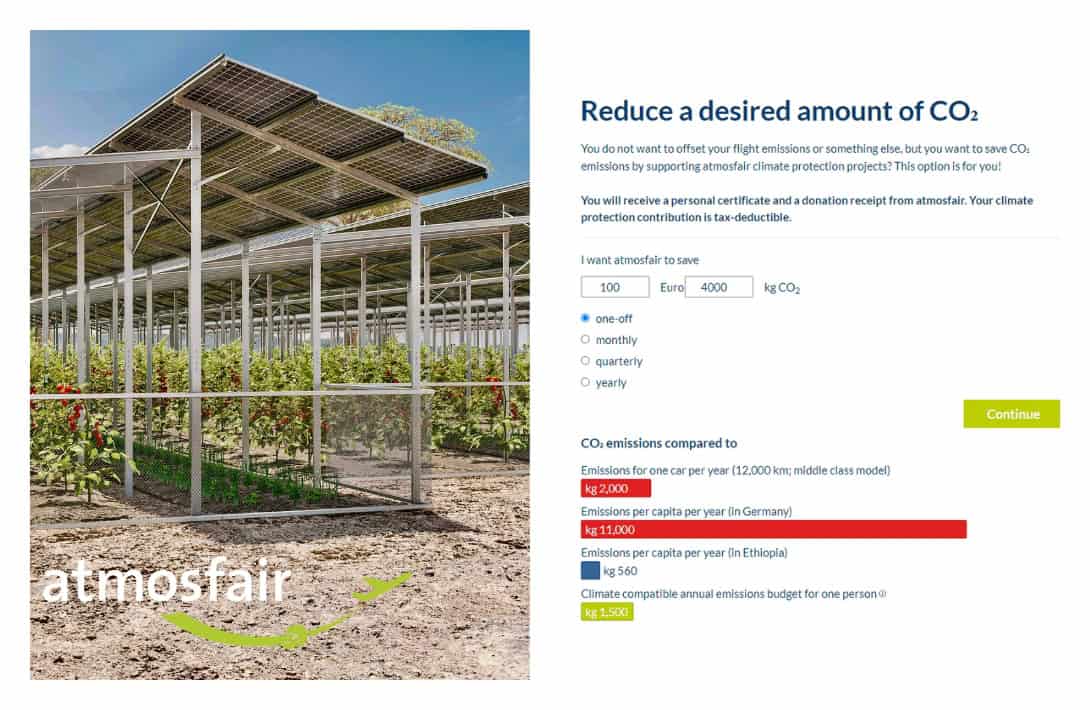Click the red kg 2,000 car emissions bar
The width and height of the screenshot is (1090, 710).
[614, 489]
